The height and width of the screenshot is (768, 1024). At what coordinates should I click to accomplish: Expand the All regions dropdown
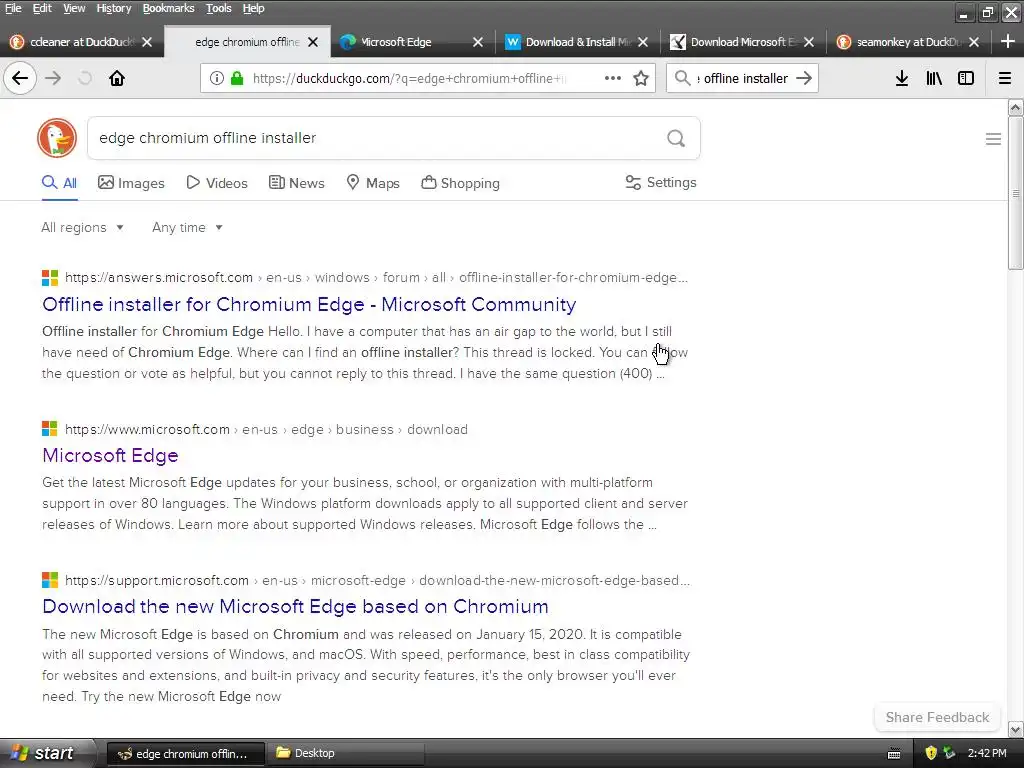pyautogui.click(x=82, y=227)
